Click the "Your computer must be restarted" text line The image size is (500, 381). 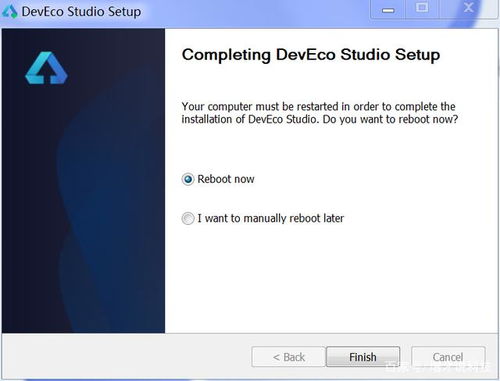pyautogui.click(x=318, y=107)
